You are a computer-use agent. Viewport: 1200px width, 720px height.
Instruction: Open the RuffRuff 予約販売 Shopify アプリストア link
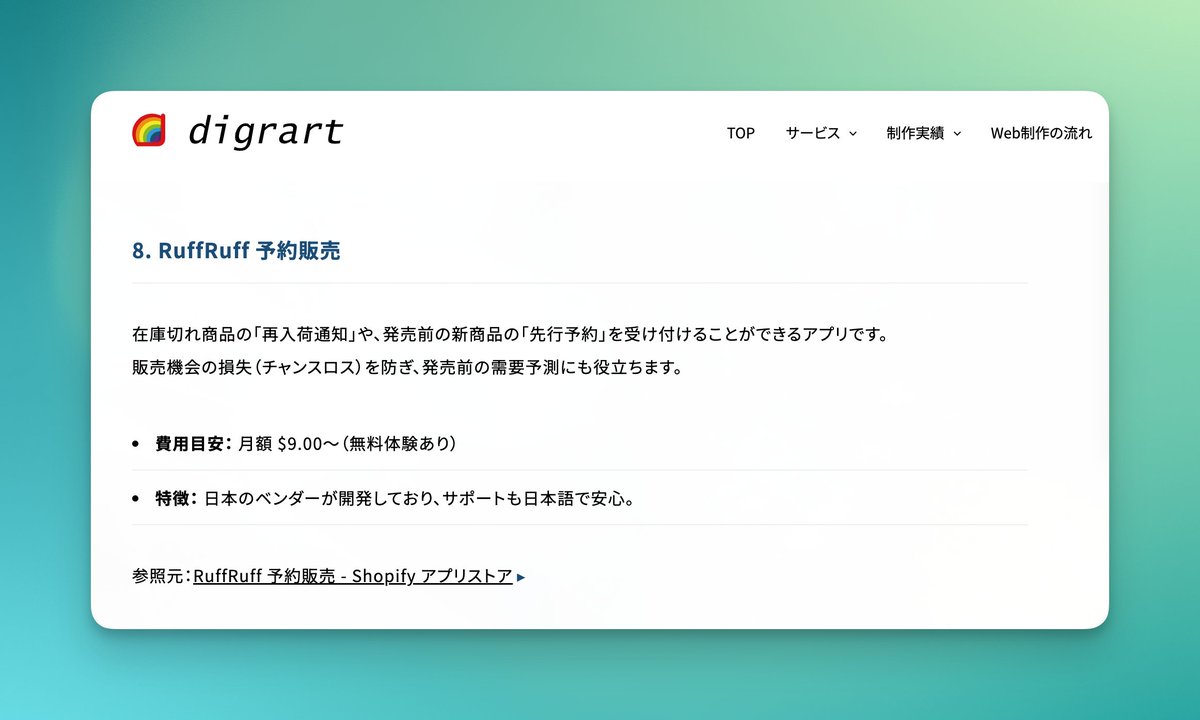[352, 576]
